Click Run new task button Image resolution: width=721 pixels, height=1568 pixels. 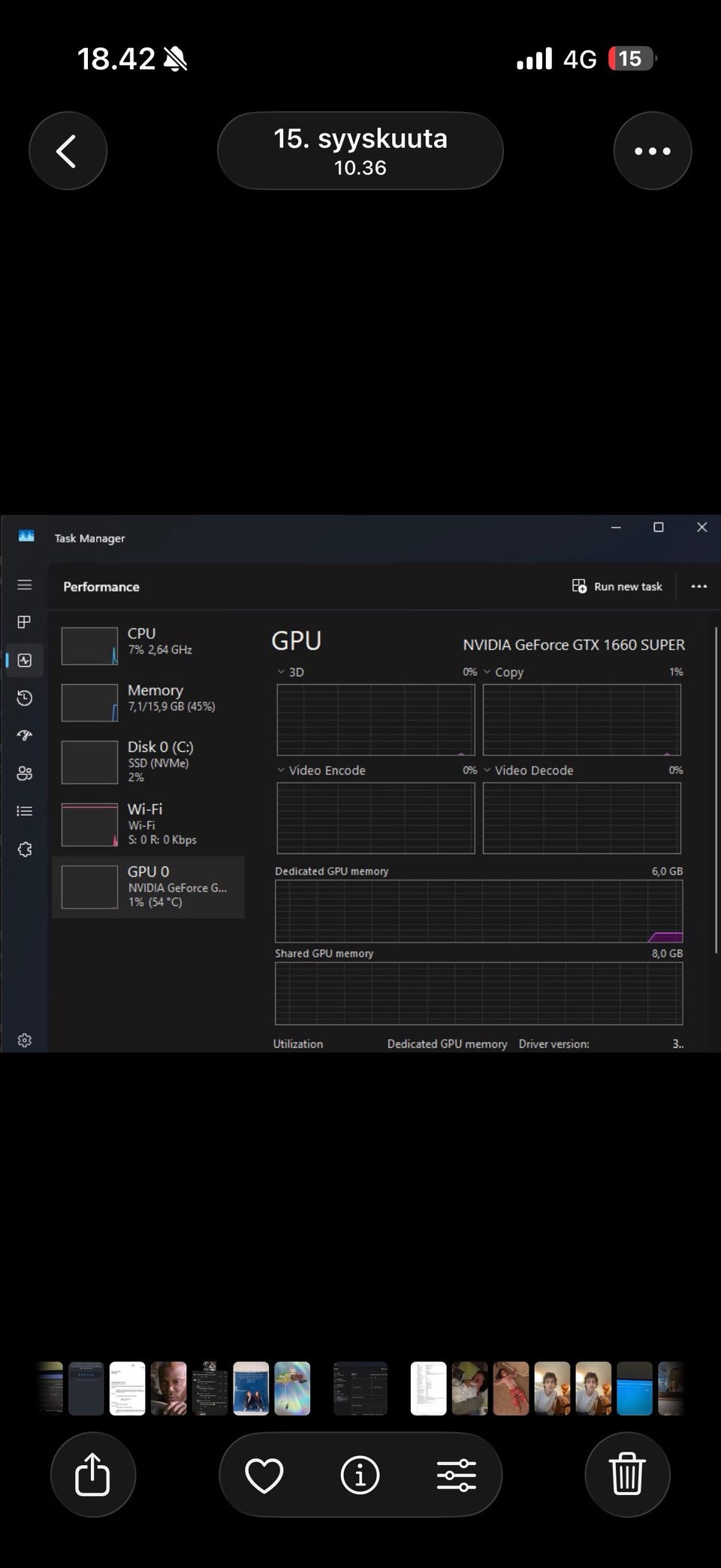click(617, 586)
